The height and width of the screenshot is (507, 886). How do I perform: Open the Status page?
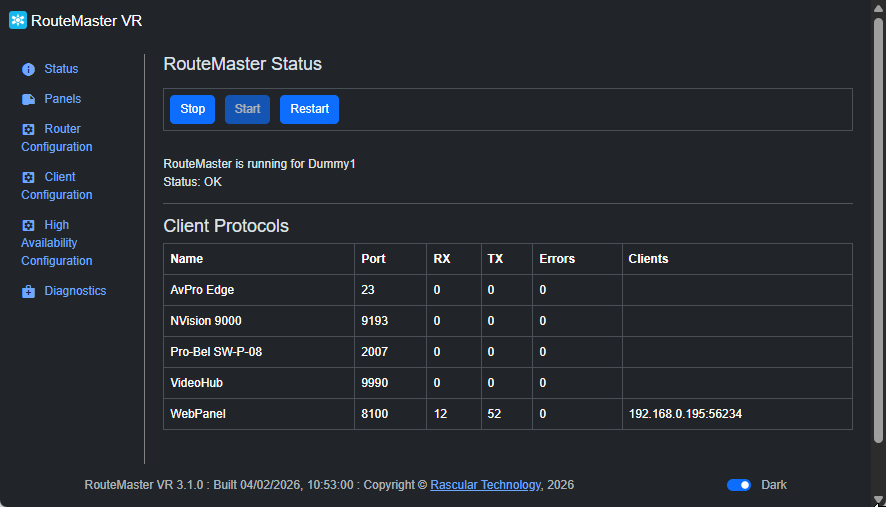61,69
